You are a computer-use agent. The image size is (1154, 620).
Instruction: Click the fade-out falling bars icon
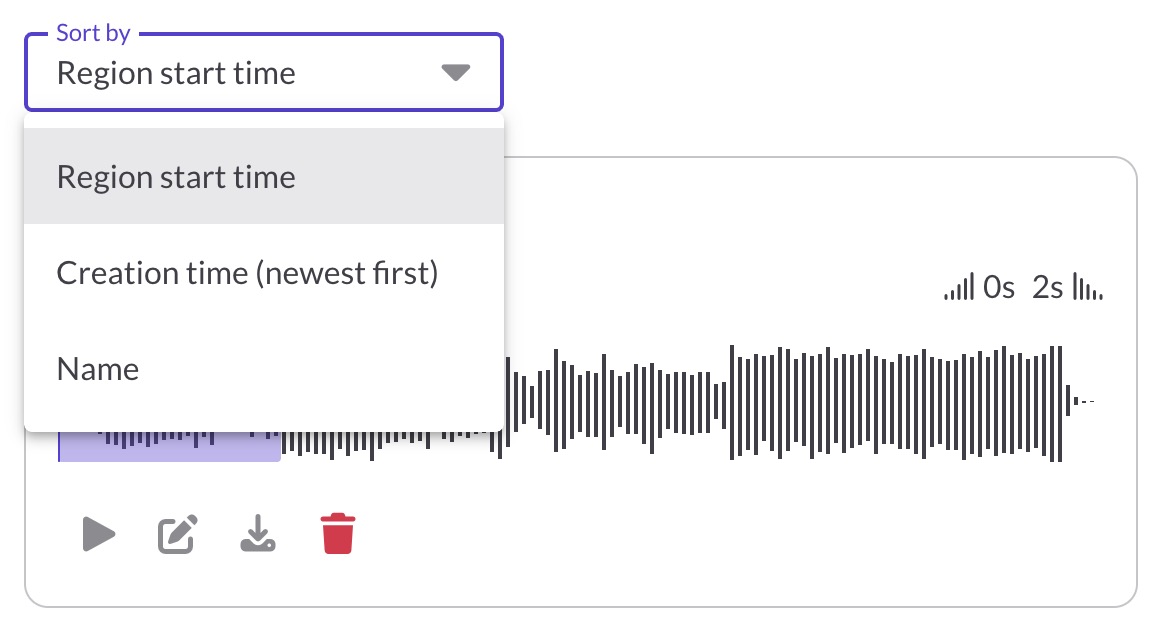(x=1087, y=290)
